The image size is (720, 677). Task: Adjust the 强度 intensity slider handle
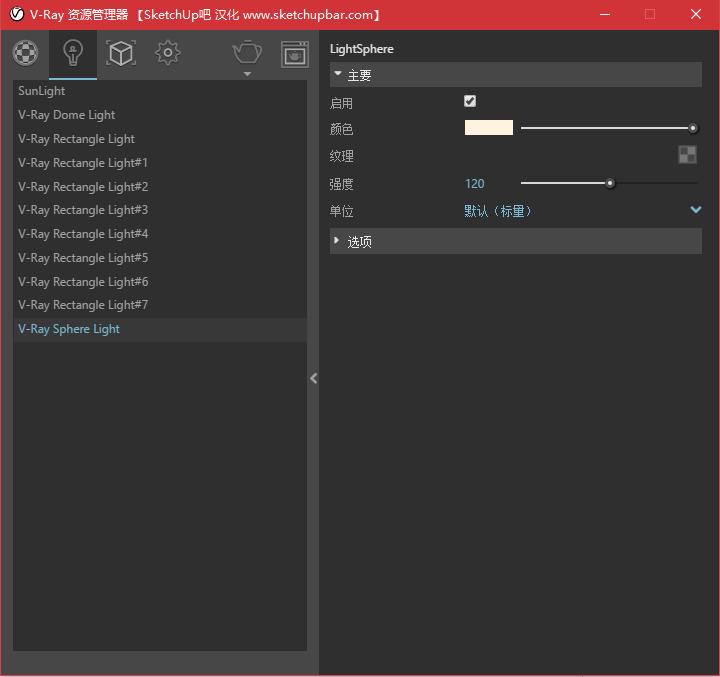pyautogui.click(x=610, y=183)
